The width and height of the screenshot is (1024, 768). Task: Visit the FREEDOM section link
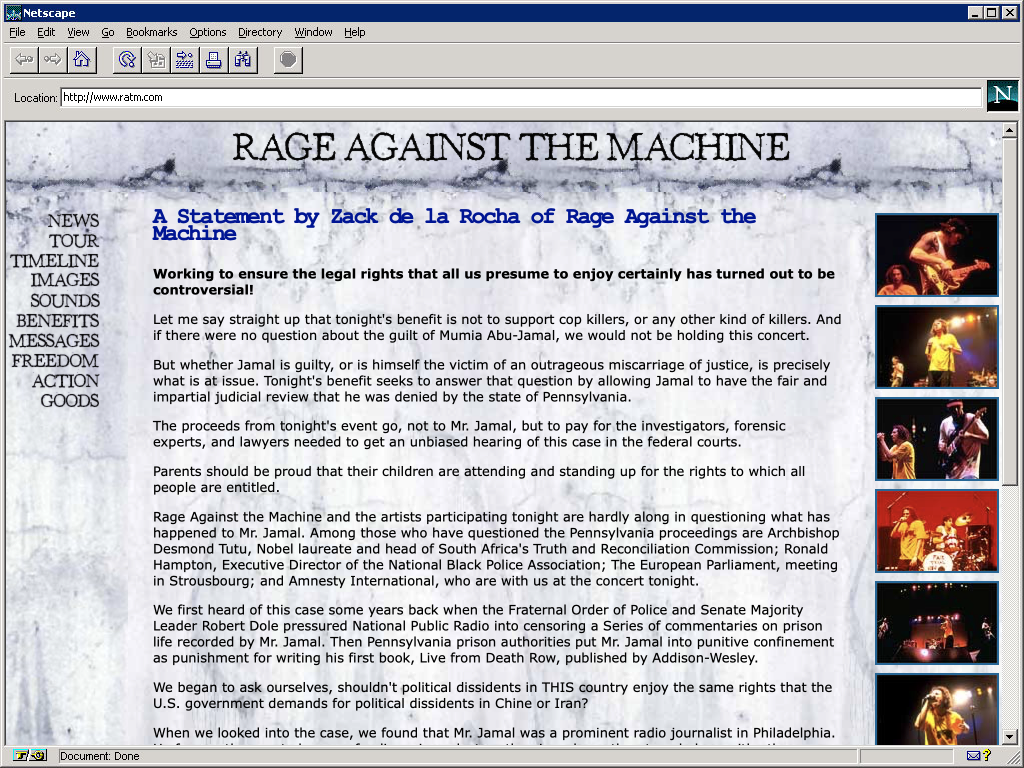[71, 361]
